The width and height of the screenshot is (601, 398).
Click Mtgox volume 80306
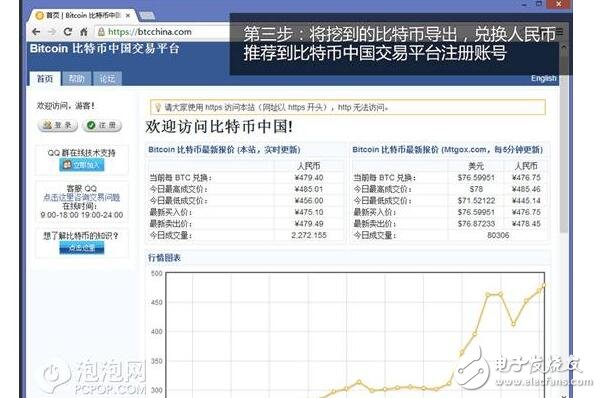pos(498,235)
